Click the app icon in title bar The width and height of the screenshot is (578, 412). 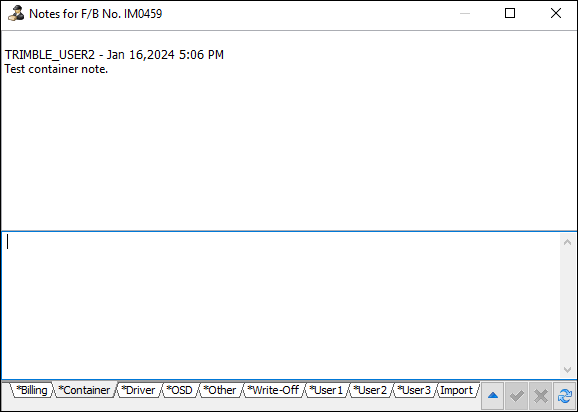(16, 14)
